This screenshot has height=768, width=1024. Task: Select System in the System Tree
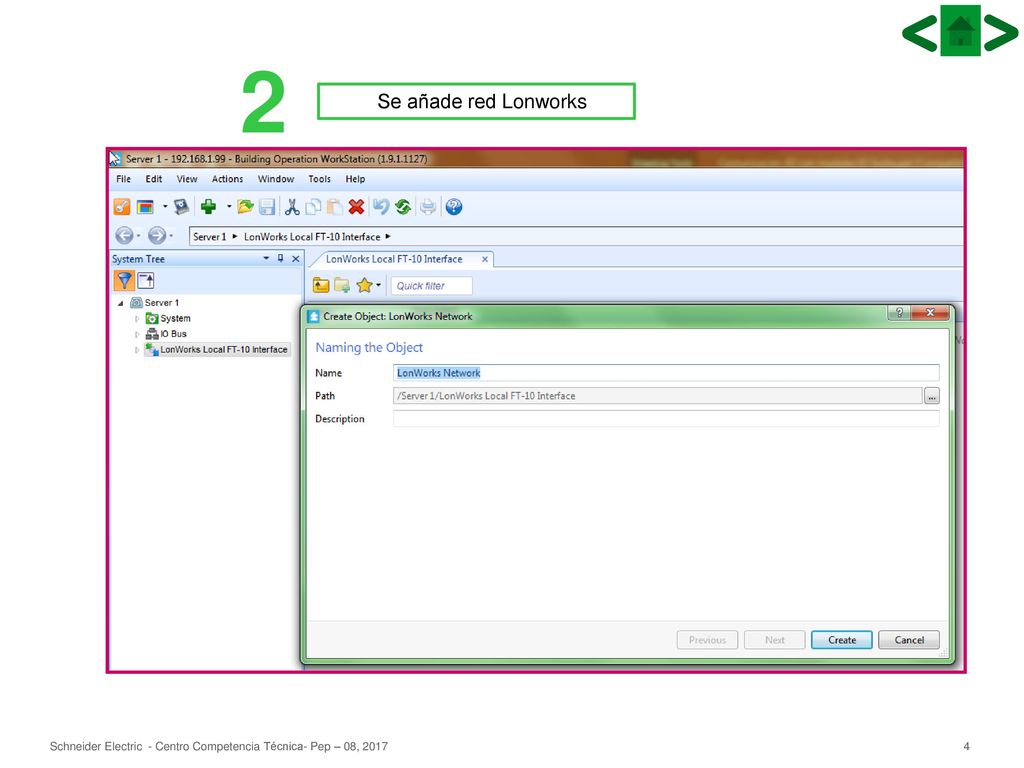(x=175, y=319)
